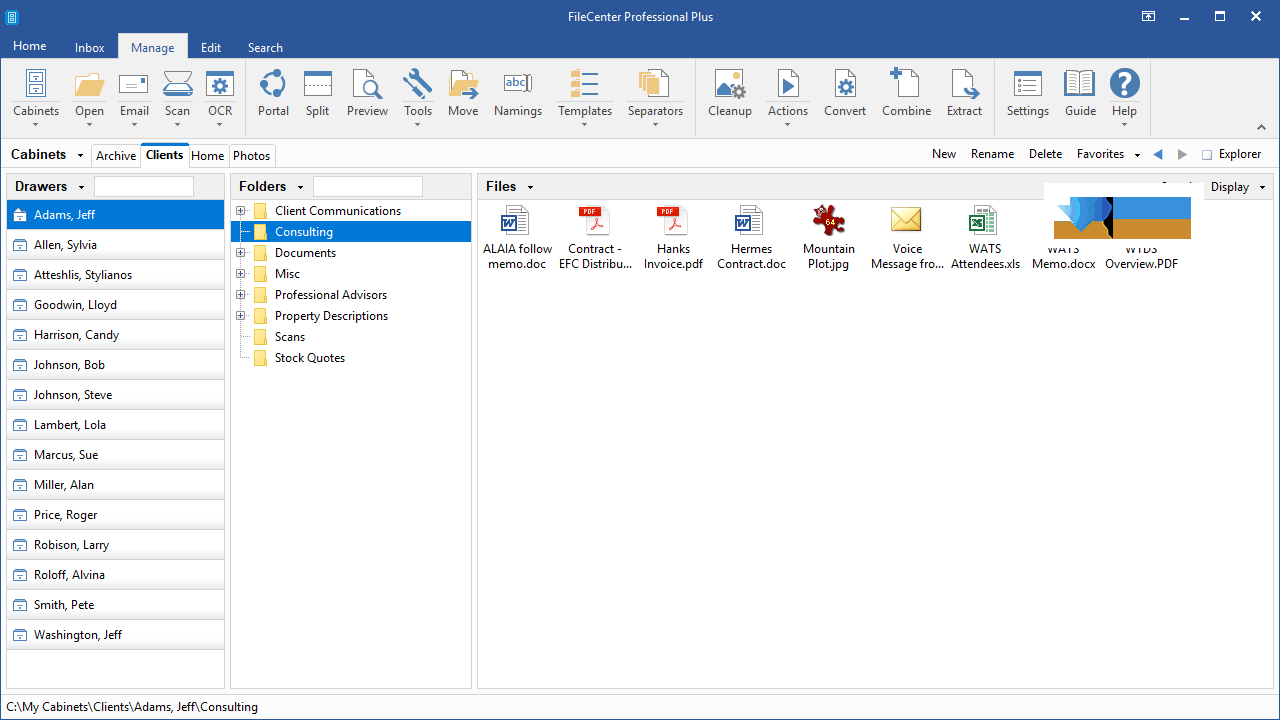Select the Allen, Sylvia drawer

(116, 245)
